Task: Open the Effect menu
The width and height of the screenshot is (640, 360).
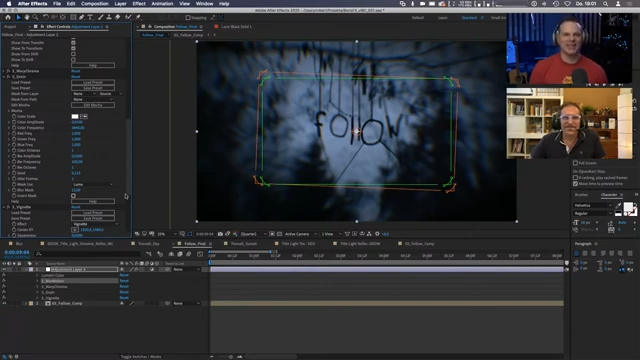Action: coord(139,4)
